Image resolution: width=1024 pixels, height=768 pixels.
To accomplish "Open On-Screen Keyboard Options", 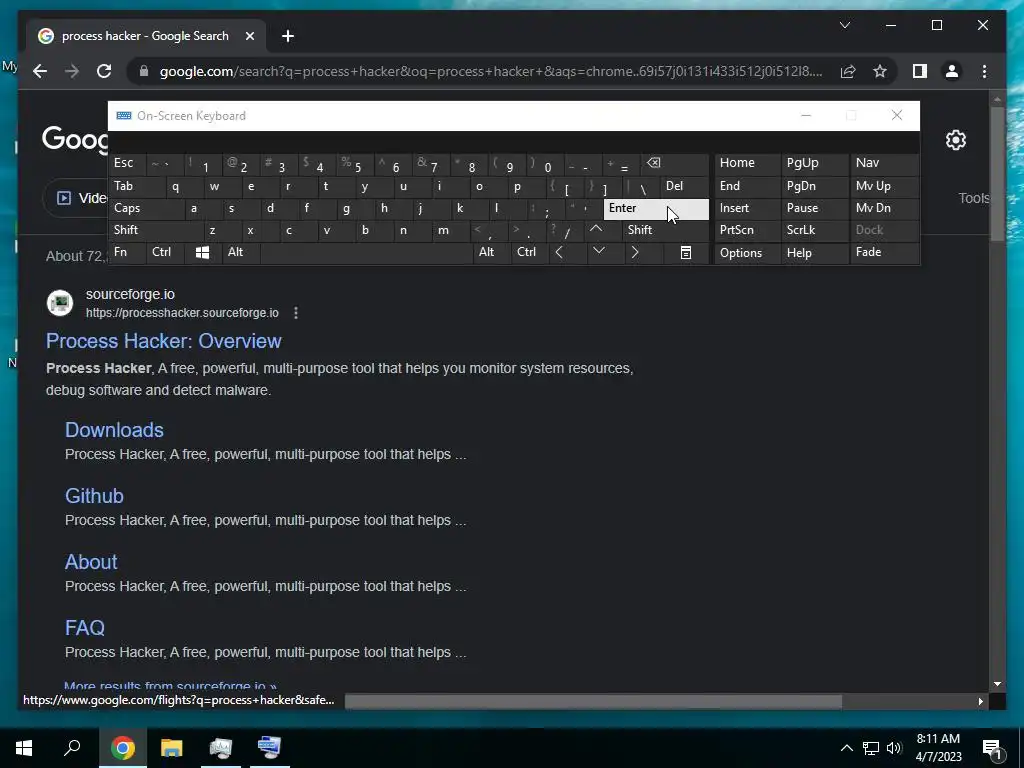I will pyautogui.click(x=747, y=253).
